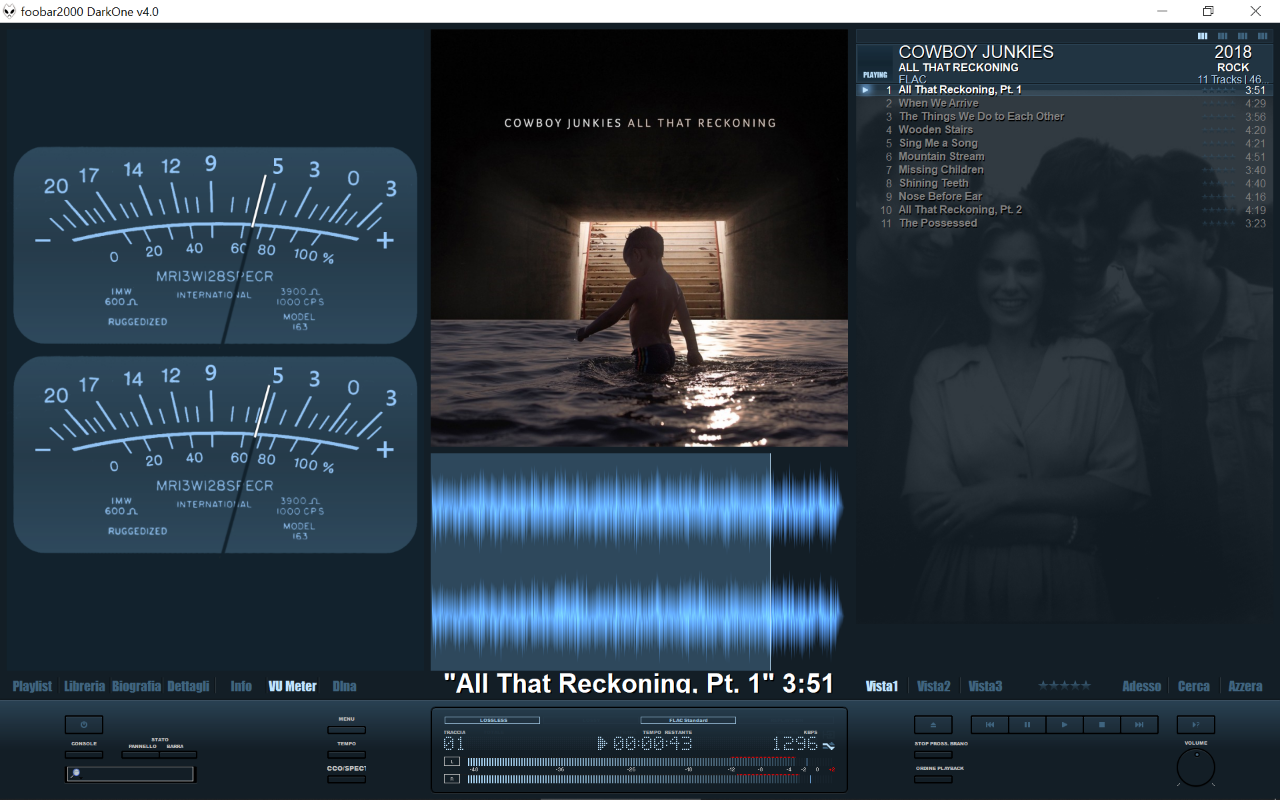Click playing arrow icon on track 1

tap(866, 90)
